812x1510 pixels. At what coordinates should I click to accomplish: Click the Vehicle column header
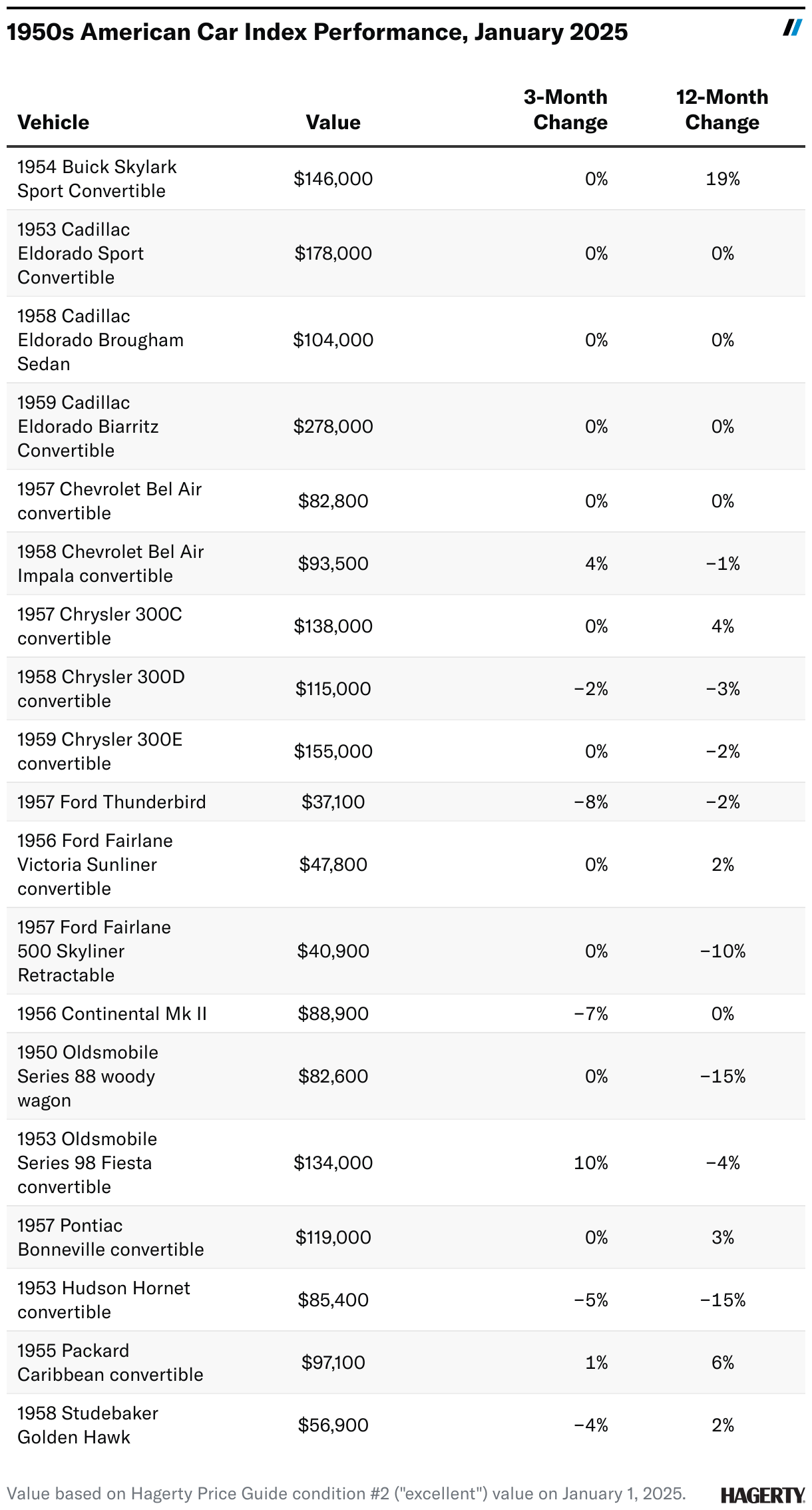pyautogui.click(x=53, y=123)
